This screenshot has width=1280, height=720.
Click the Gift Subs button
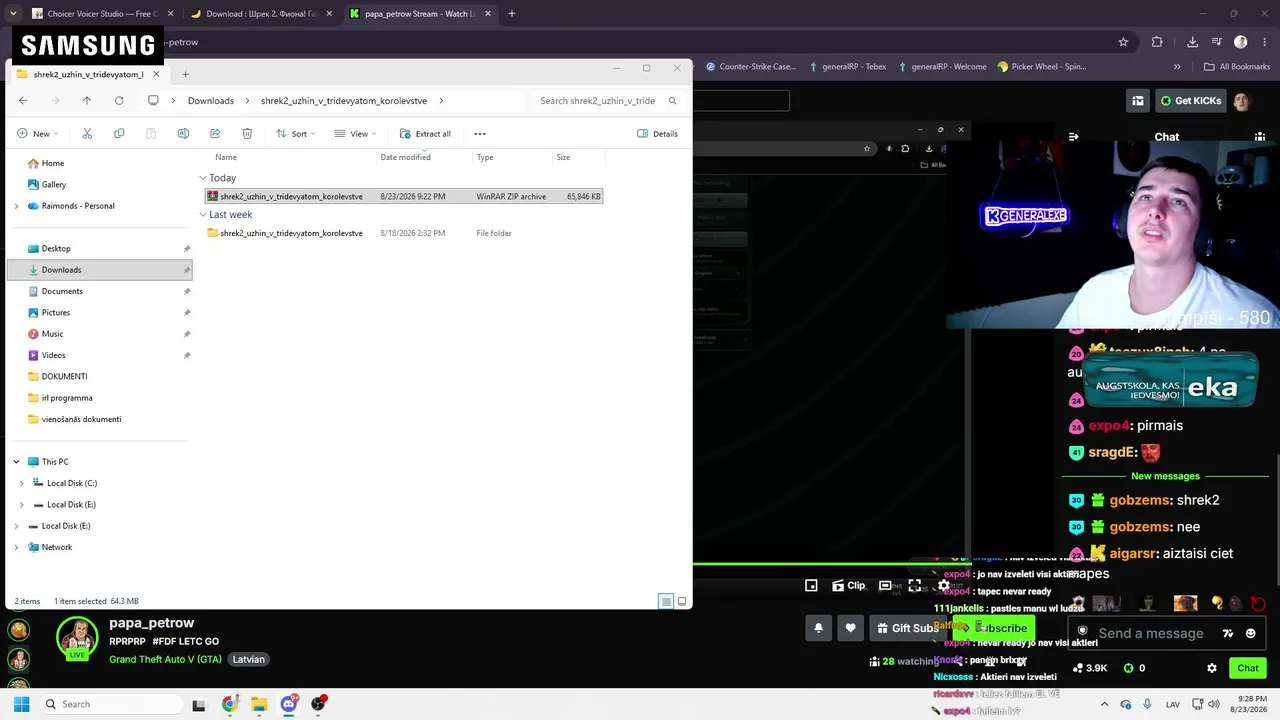[x=907, y=628]
